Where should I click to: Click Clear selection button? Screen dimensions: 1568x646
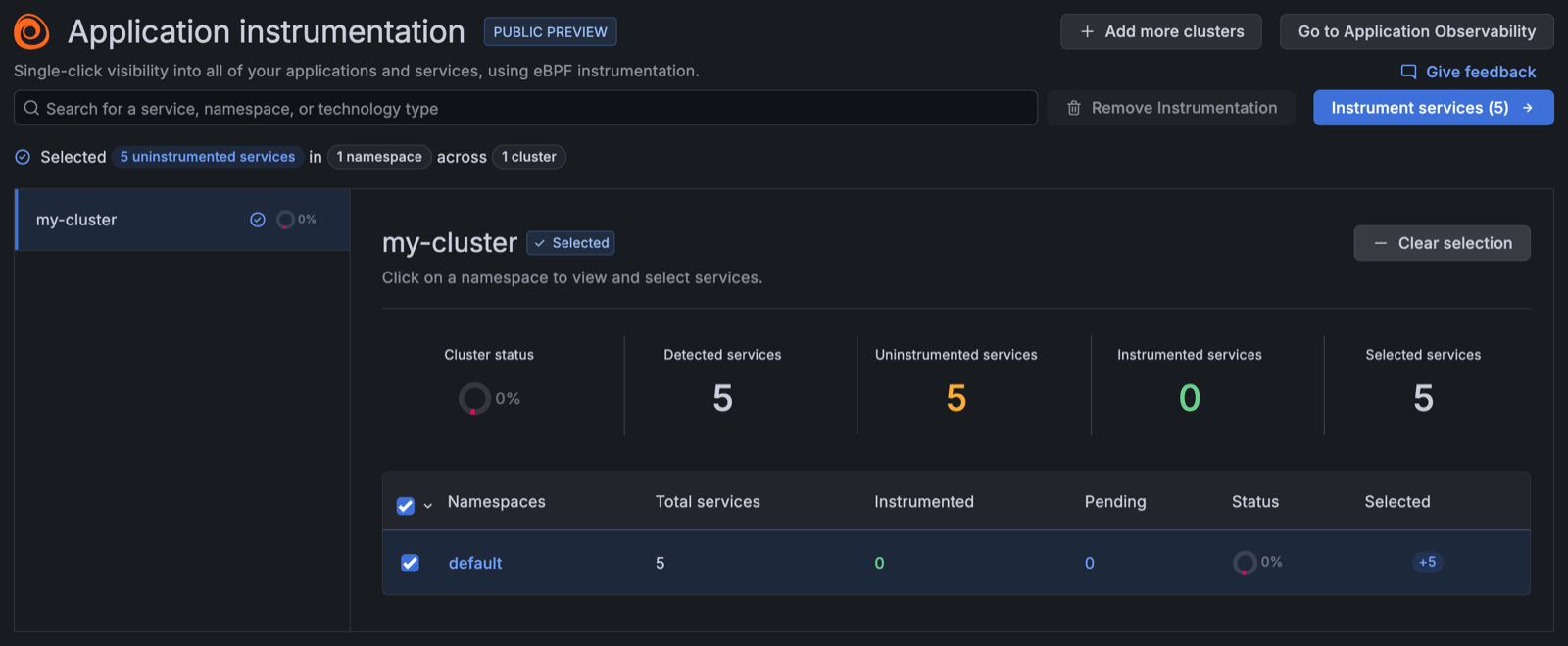1443,243
